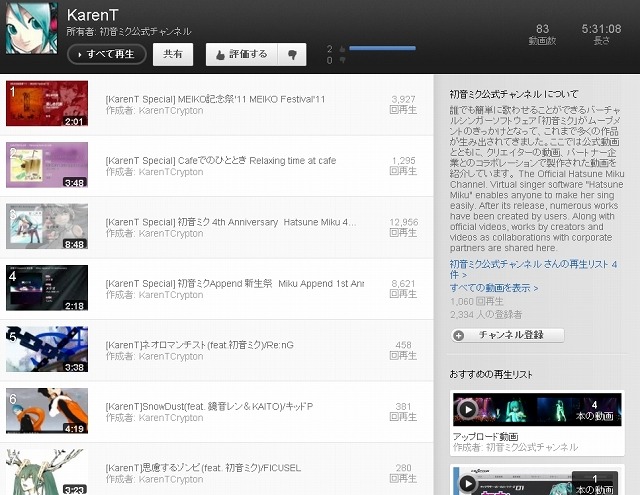Open thumbnail of SnowDust video
Screen dimensions: 640x495
pos(47,411)
